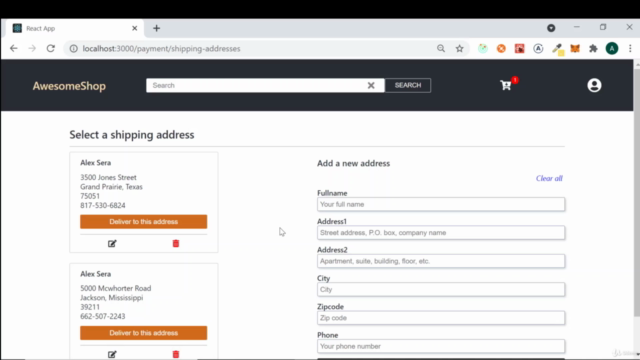Click the orange circular extension icon
Viewport: 640px width, 360px height.
501,49
